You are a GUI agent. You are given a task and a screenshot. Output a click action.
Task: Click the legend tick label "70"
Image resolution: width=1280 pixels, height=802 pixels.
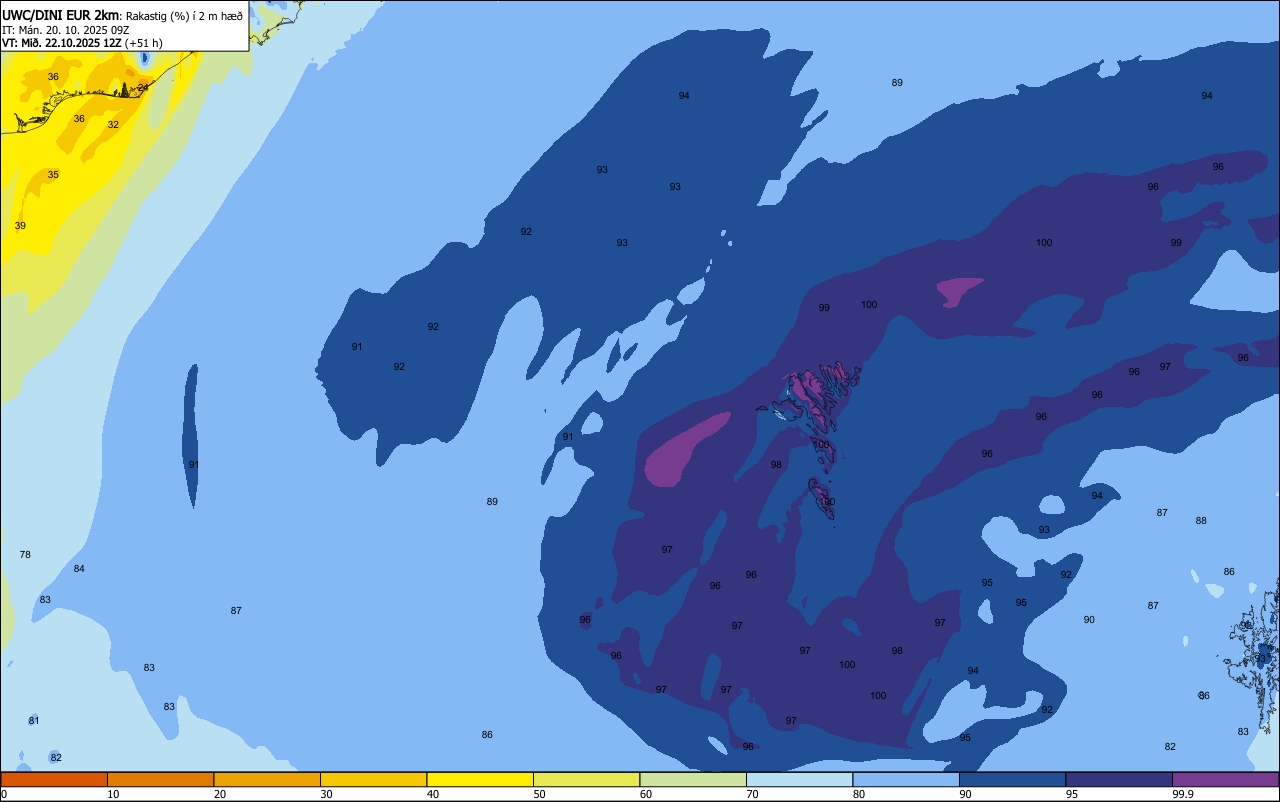(x=752, y=794)
